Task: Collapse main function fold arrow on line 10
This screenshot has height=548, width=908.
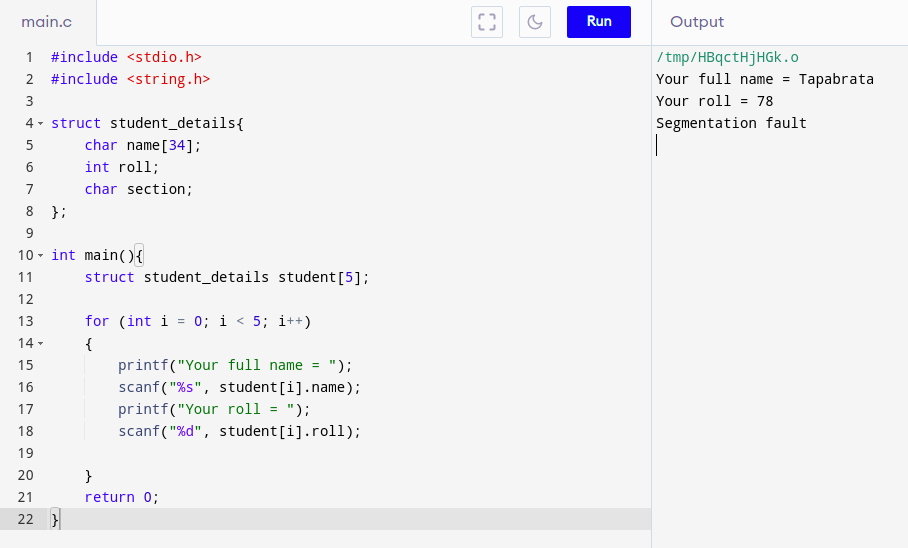Action: coord(41,255)
